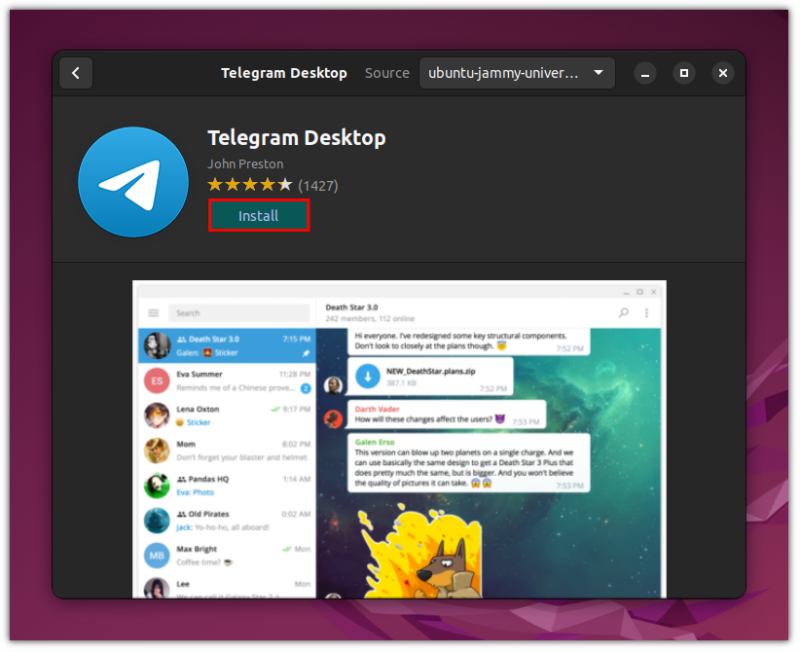This screenshot has height=652, width=800.
Task: Close the Software window
Action: click(x=722, y=73)
